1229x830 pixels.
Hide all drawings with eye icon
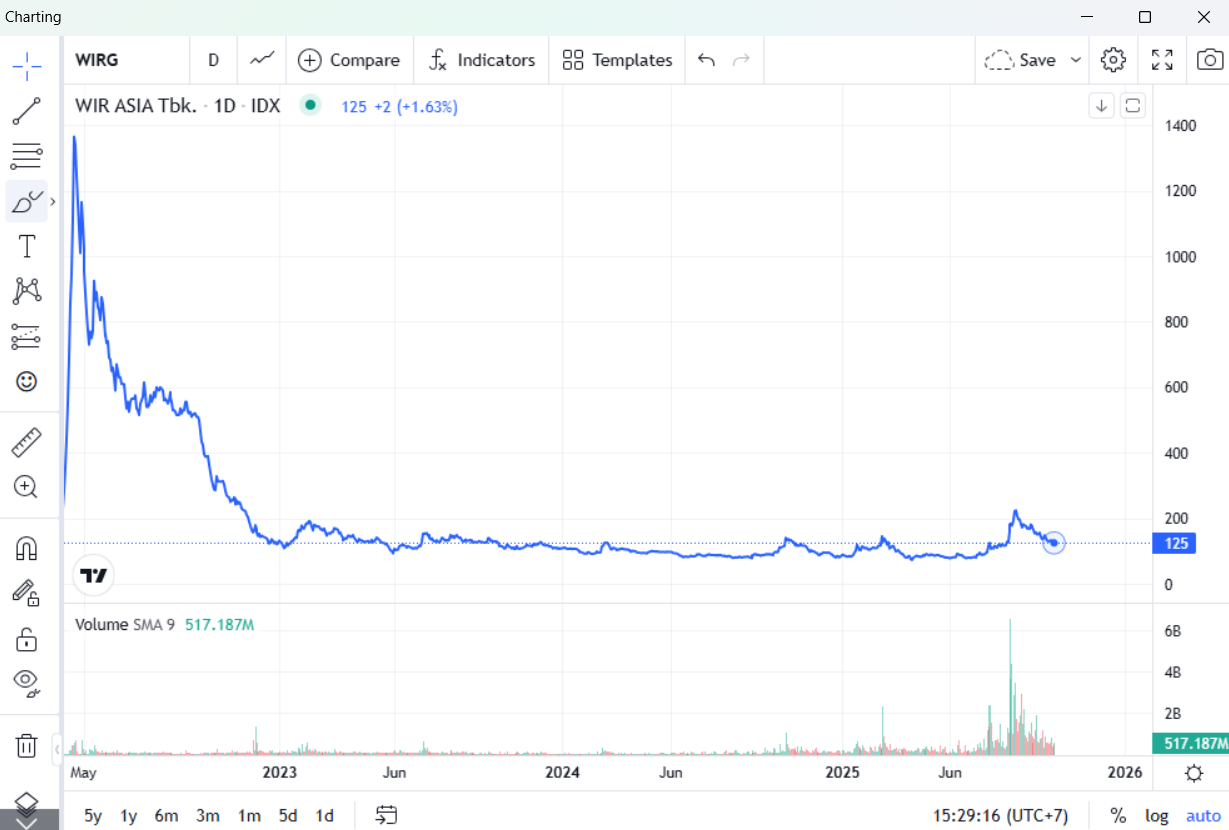[x=27, y=681]
